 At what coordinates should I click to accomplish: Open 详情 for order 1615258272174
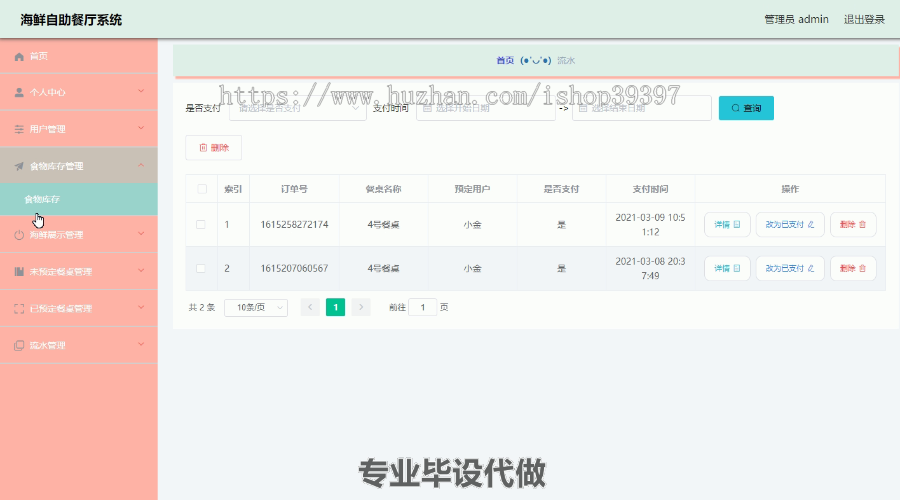click(x=727, y=224)
